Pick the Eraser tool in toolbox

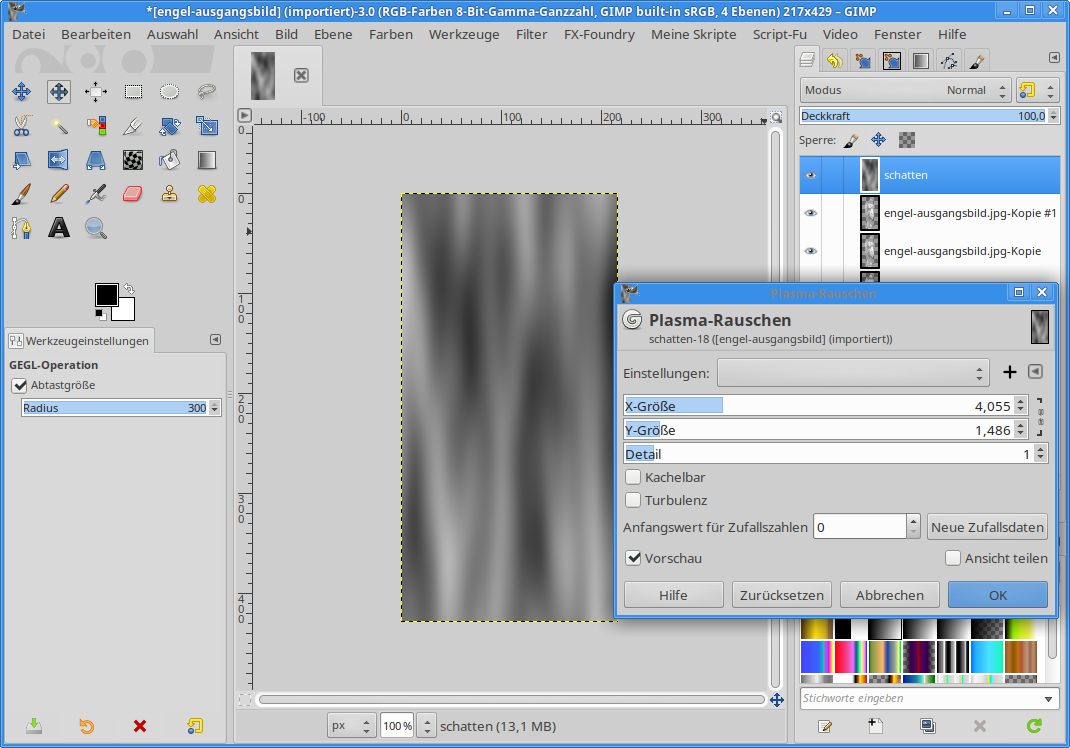point(133,194)
